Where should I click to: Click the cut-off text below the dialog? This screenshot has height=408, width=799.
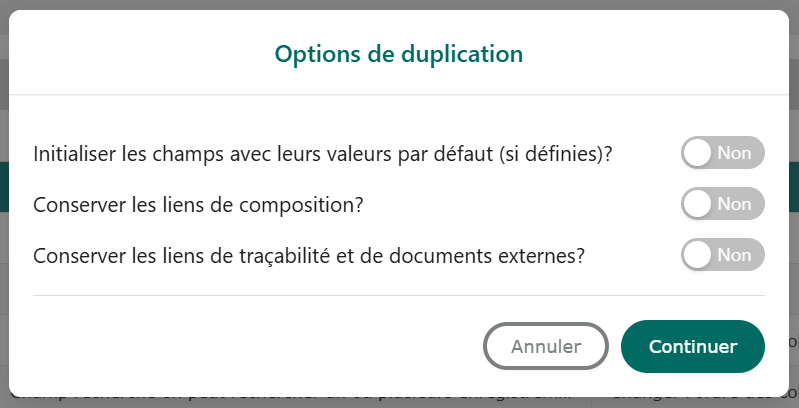(300, 399)
